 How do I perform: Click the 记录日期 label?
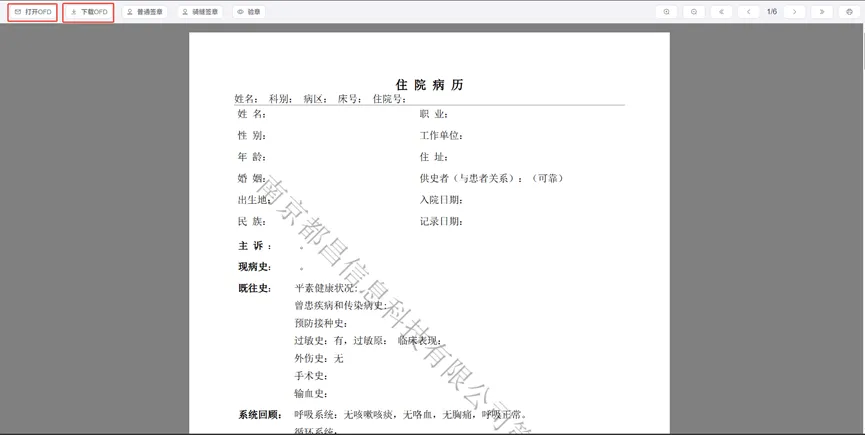(441, 222)
